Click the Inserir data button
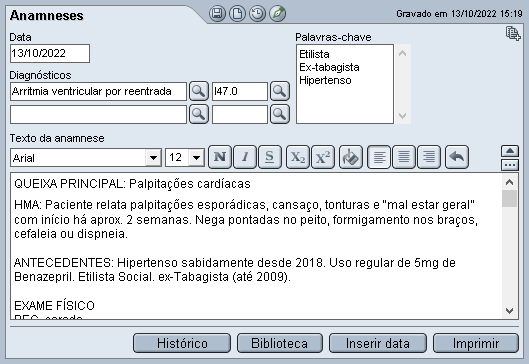The height and width of the screenshot is (364, 529). (378, 343)
